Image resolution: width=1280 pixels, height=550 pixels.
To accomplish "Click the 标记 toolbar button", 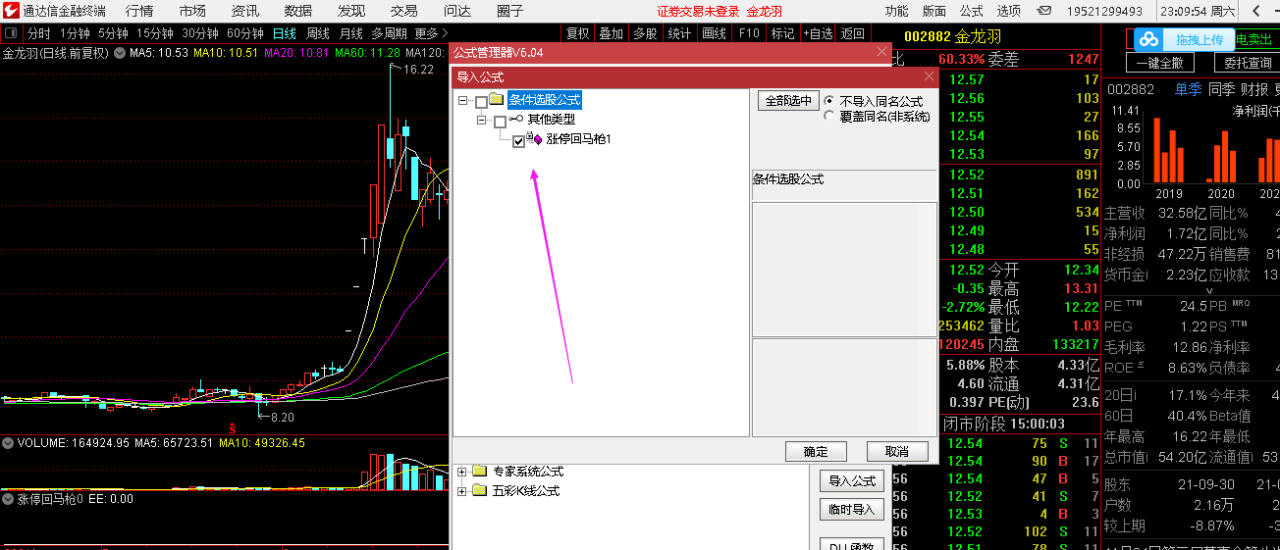I will 782,33.
